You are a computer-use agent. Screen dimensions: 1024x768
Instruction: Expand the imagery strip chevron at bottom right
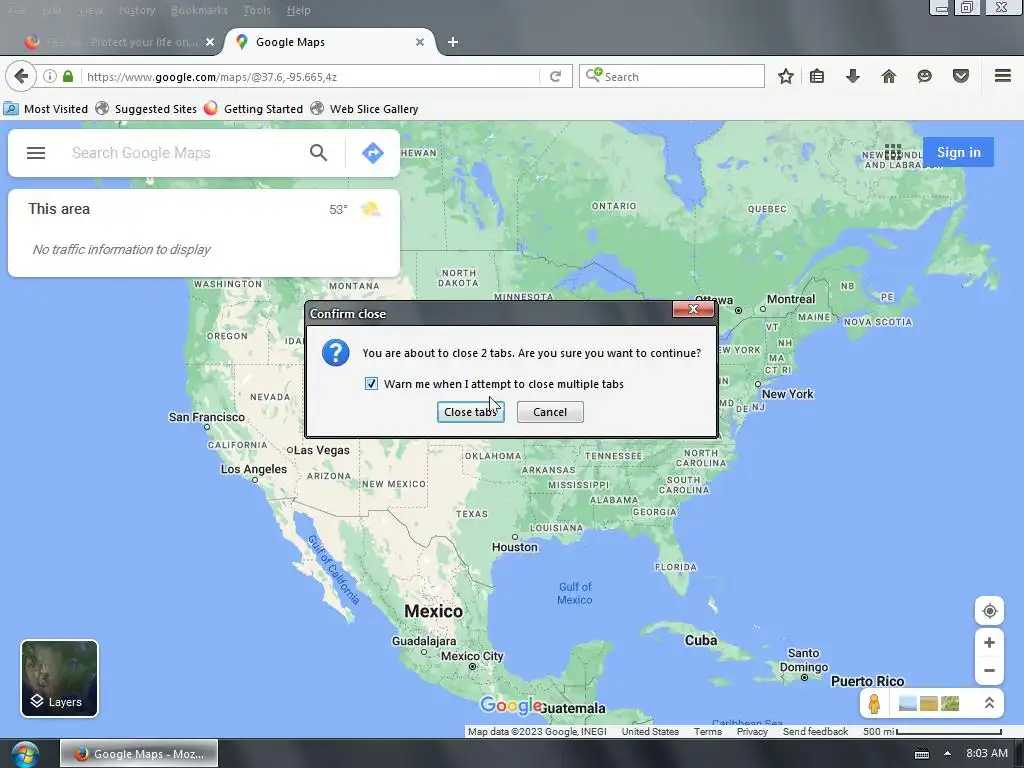pyautogui.click(x=989, y=703)
